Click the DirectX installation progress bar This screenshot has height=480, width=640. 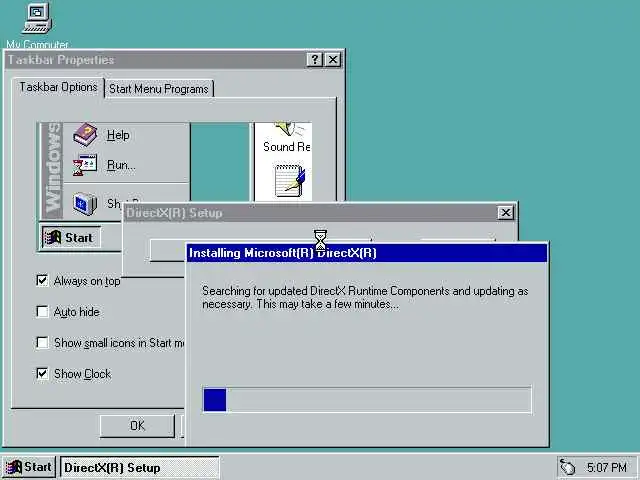[x=367, y=400]
